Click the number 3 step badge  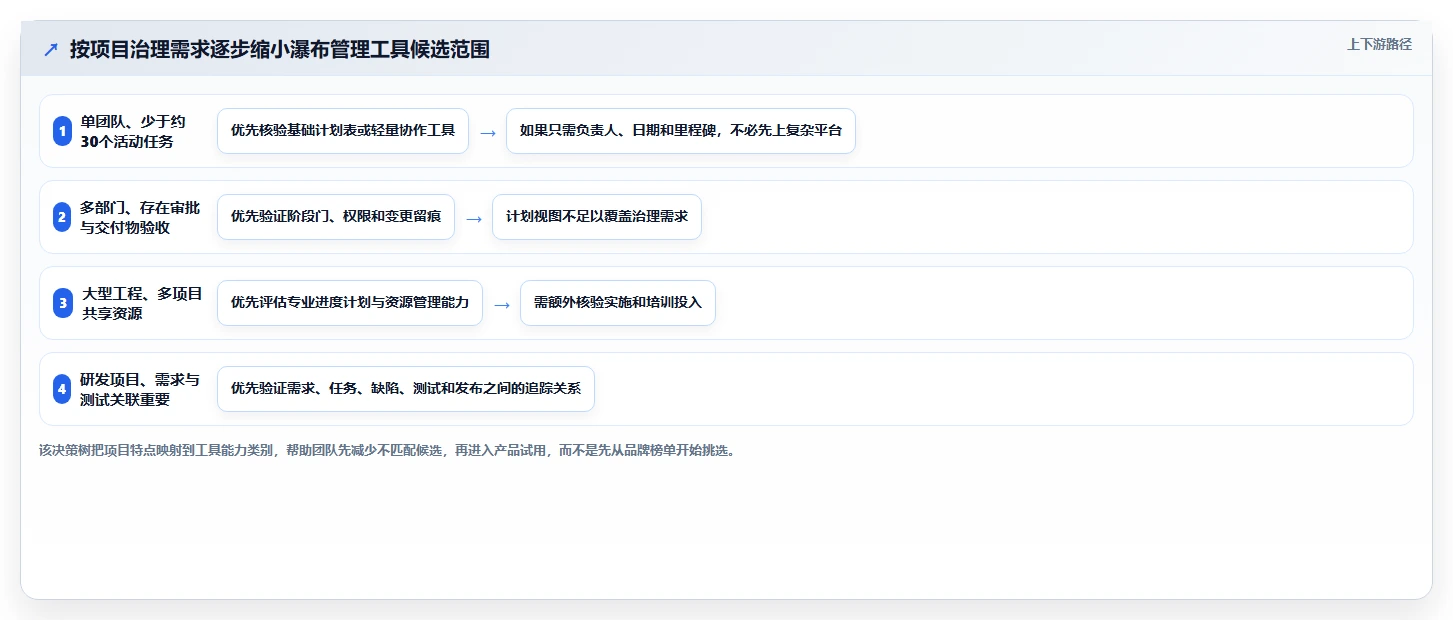62,303
